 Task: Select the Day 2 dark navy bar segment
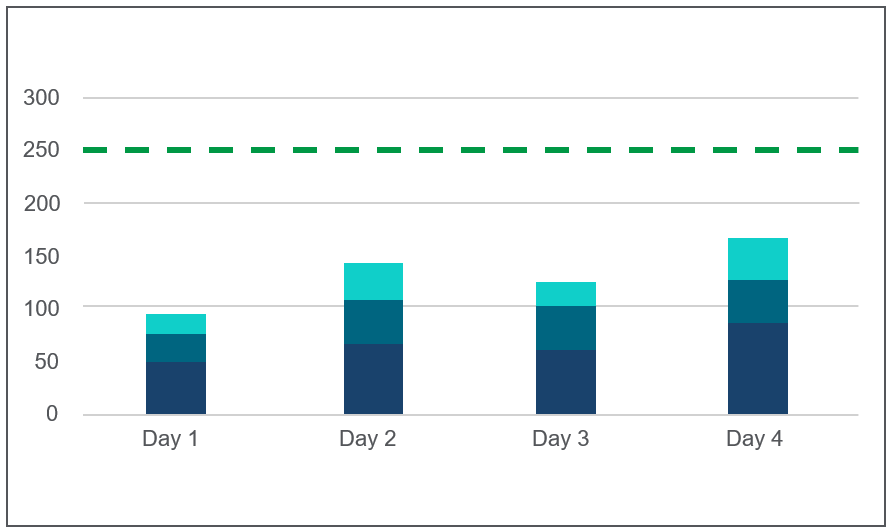pyautogui.click(x=373, y=379)
